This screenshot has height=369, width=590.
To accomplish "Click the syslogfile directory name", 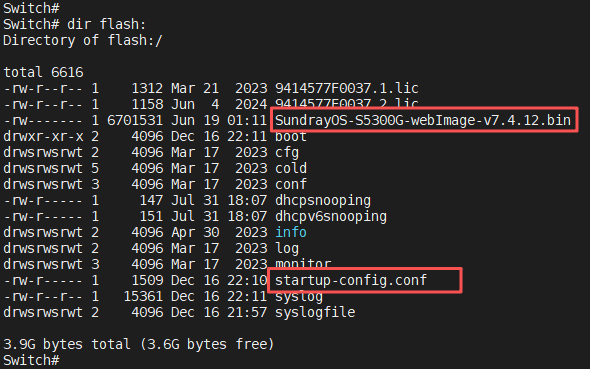I will pyautogui.click(x=315, y=313).
